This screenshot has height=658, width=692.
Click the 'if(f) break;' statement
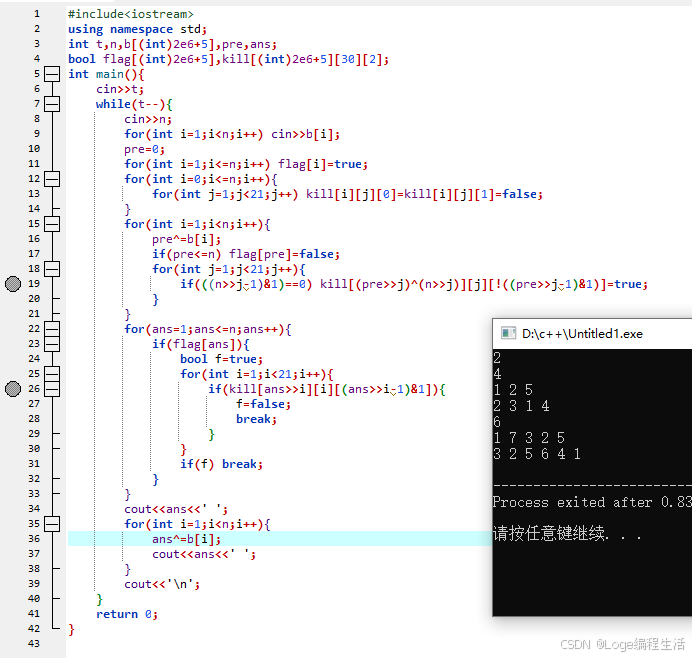click(221, 464)
